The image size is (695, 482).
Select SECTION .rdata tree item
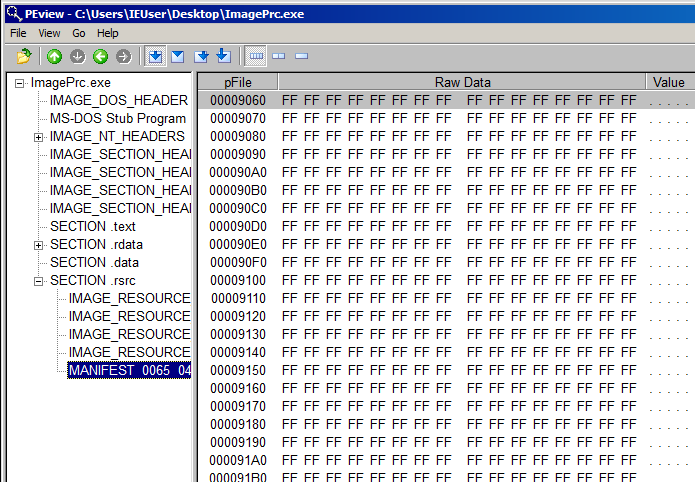(96, 245)
